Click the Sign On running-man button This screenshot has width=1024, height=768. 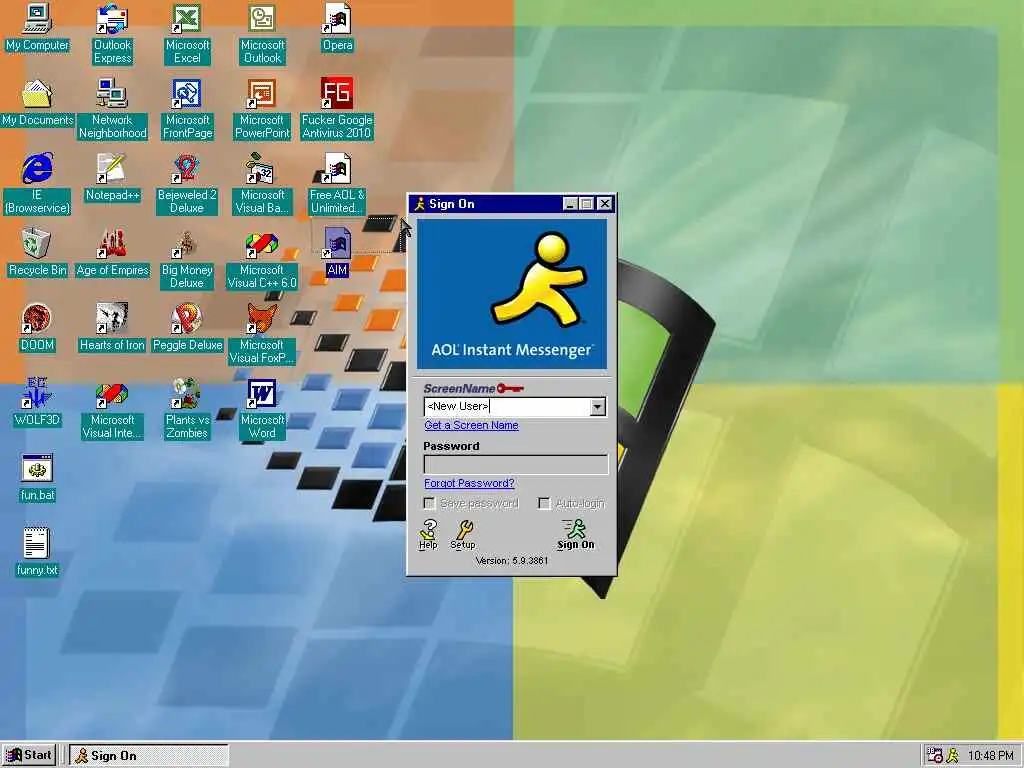pos(575,534)
